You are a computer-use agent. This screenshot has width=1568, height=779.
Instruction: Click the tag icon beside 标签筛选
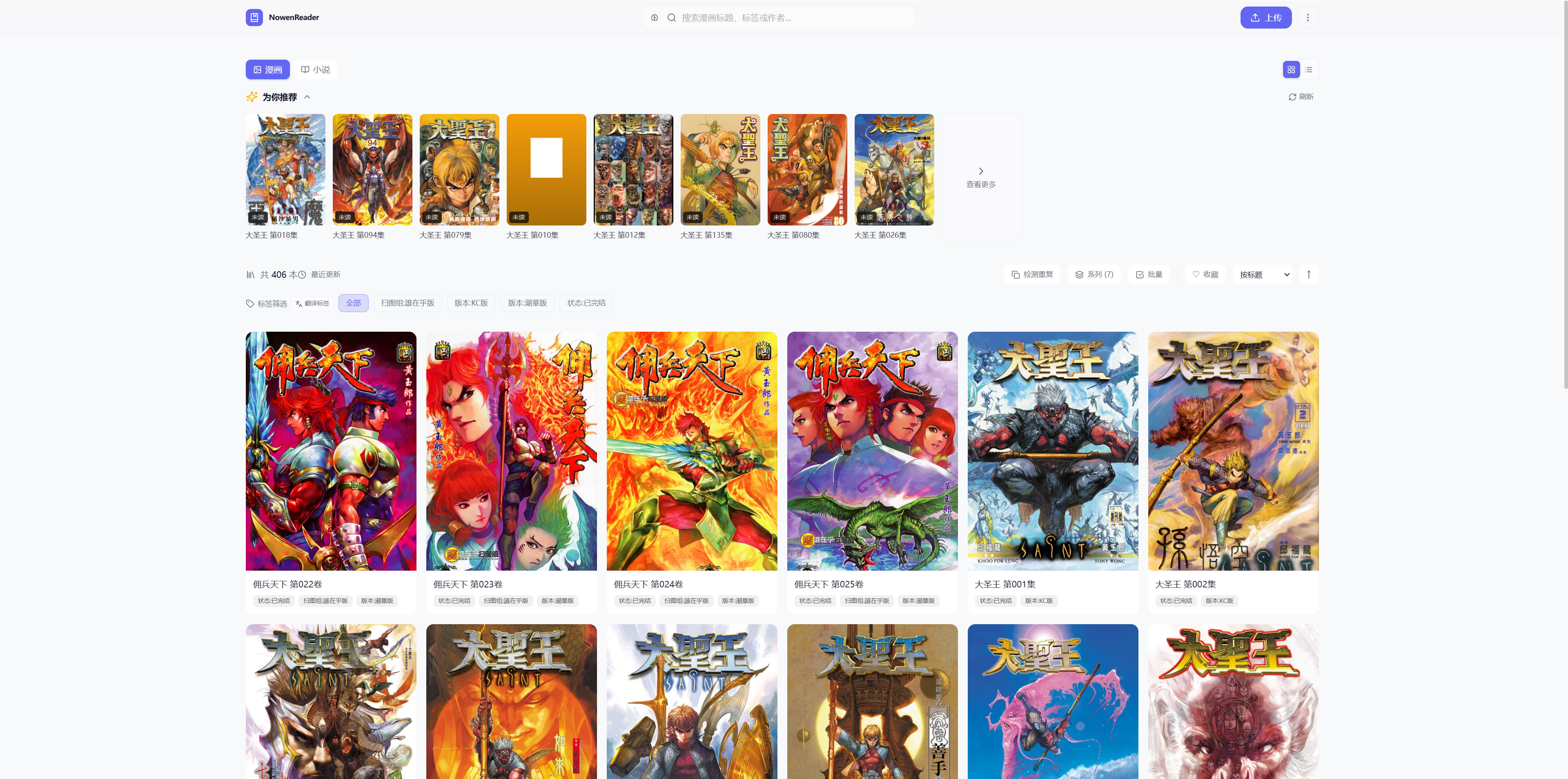(x=250, y=304)
